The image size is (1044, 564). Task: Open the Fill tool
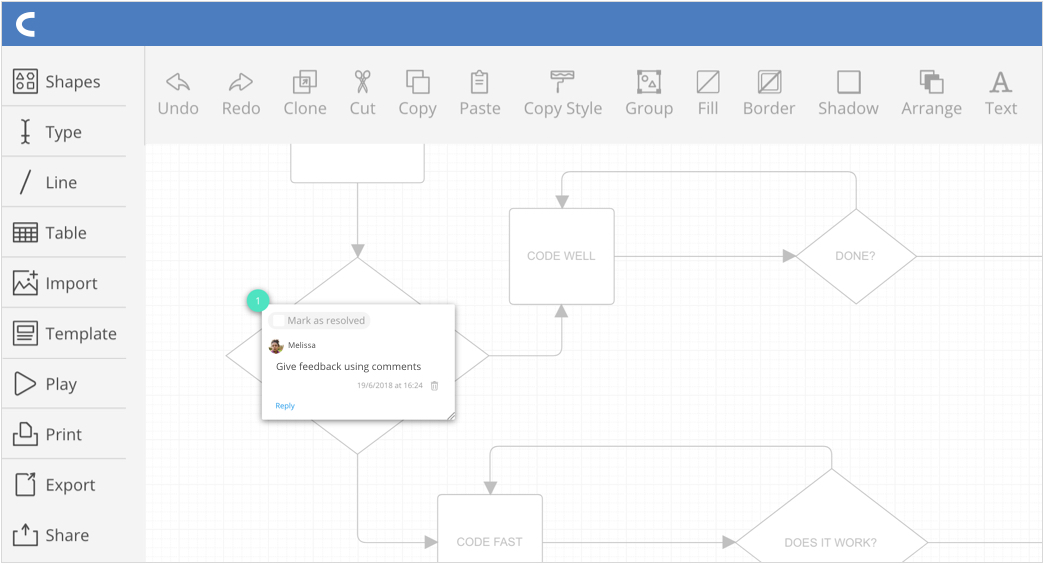708,82
